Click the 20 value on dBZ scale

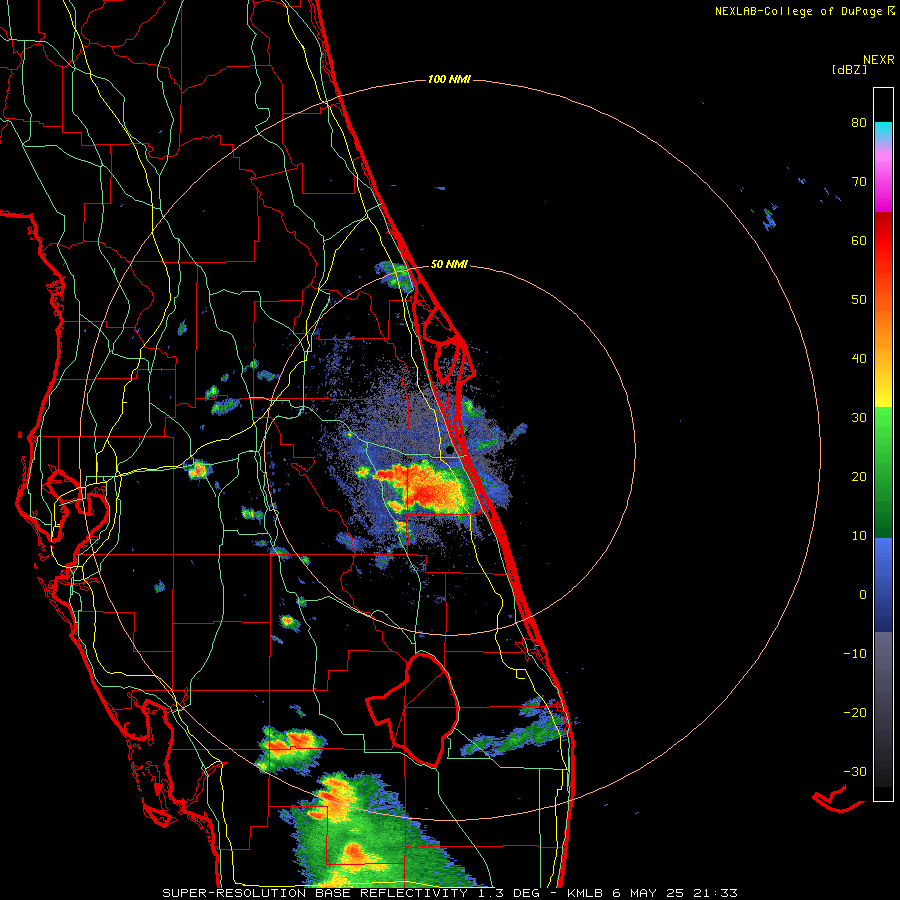point(859,477)
